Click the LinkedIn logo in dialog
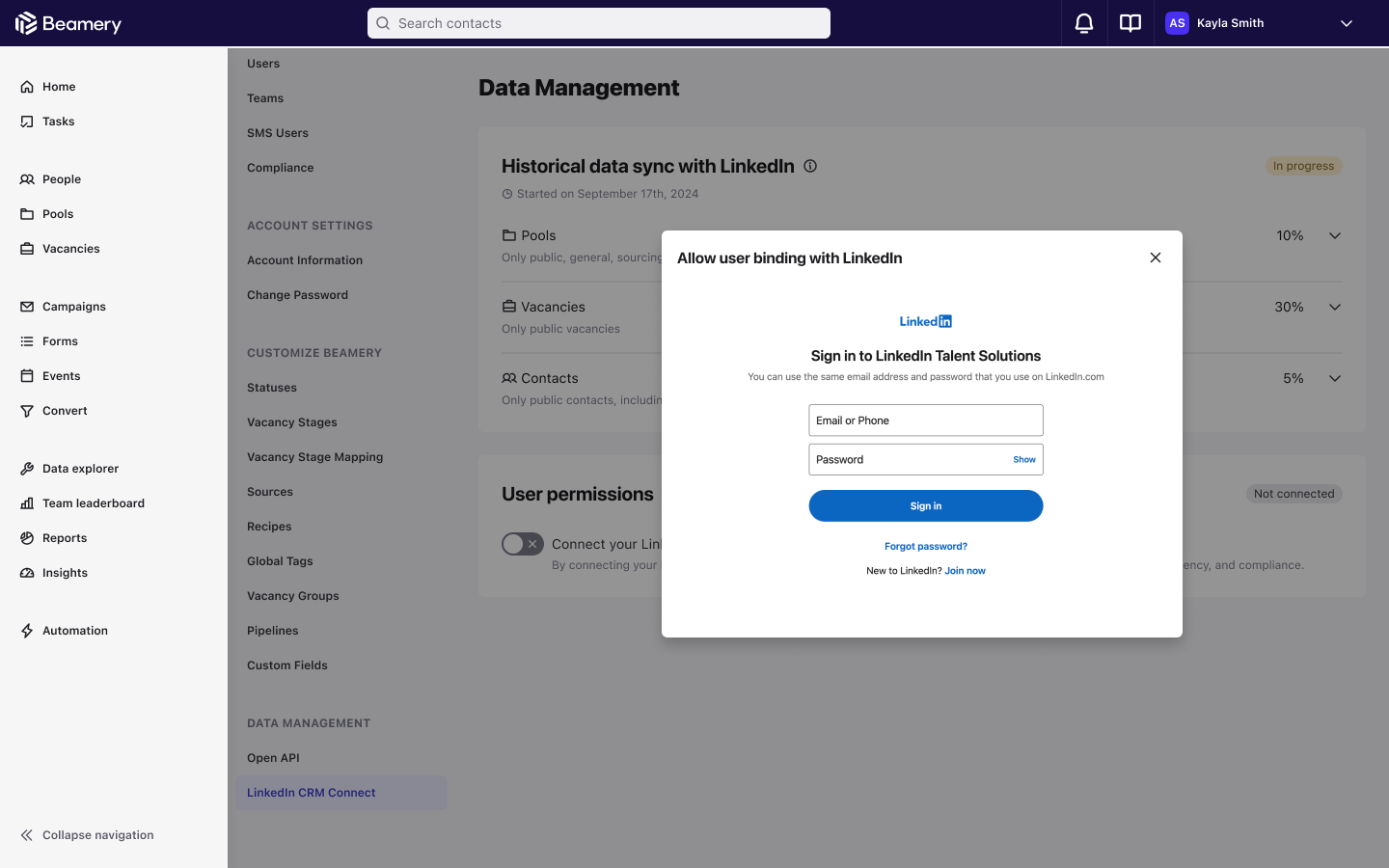This screenshot has width=1389, height=868. tap(926, 321)
